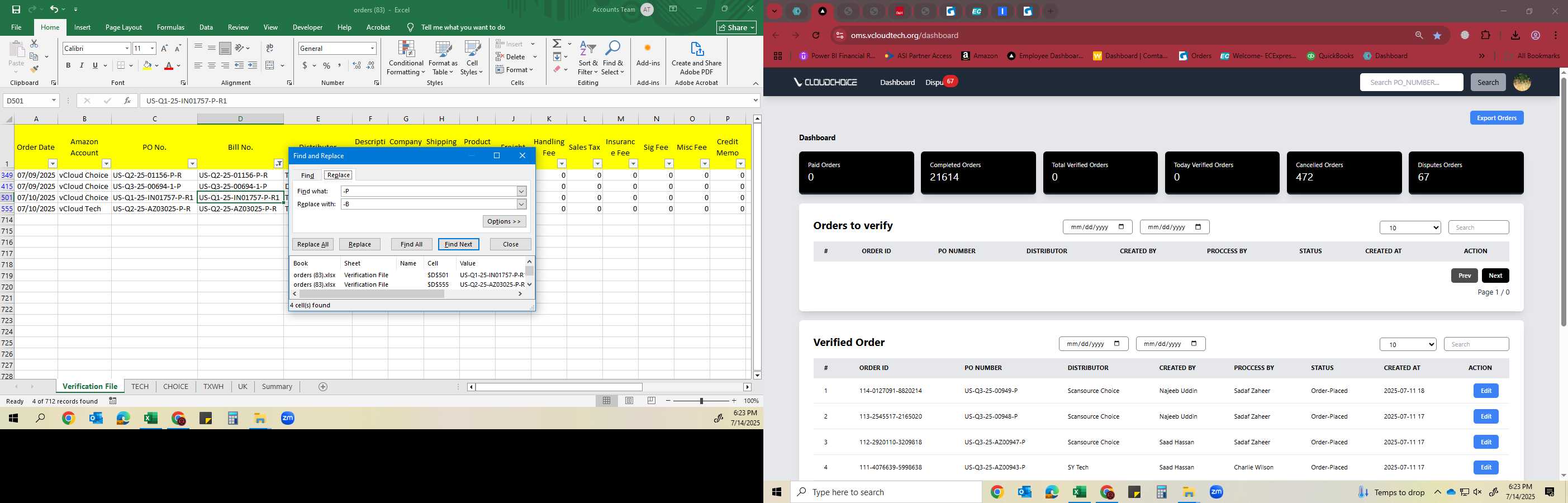This screenshot has height=503, width=1568.
Task: Open Cell Styles gallery
Action: click(x=472, y=59)
